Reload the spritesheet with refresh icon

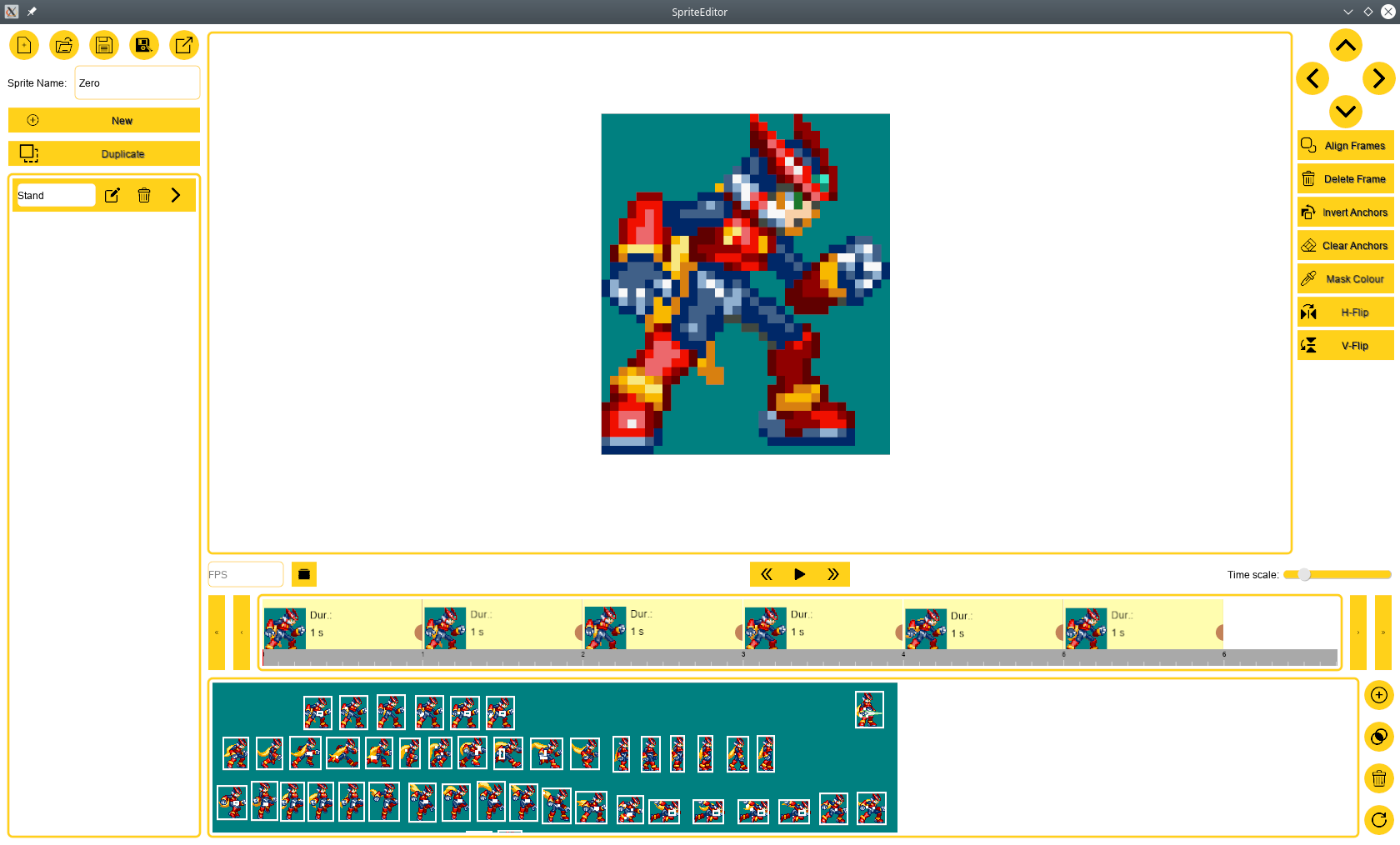pyautogui.click(x=1379, y=820)
